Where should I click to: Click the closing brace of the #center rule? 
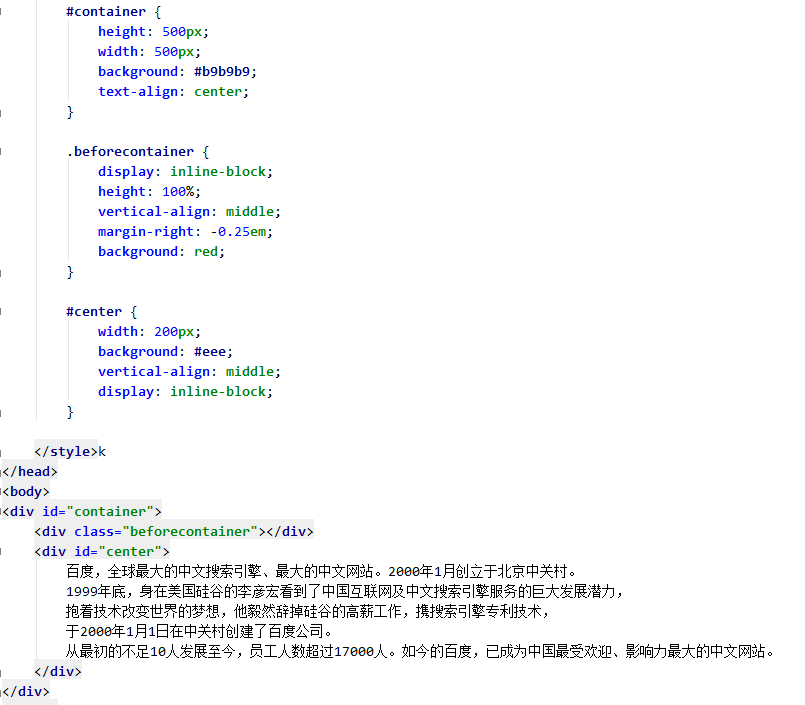[x=70, y=412]
